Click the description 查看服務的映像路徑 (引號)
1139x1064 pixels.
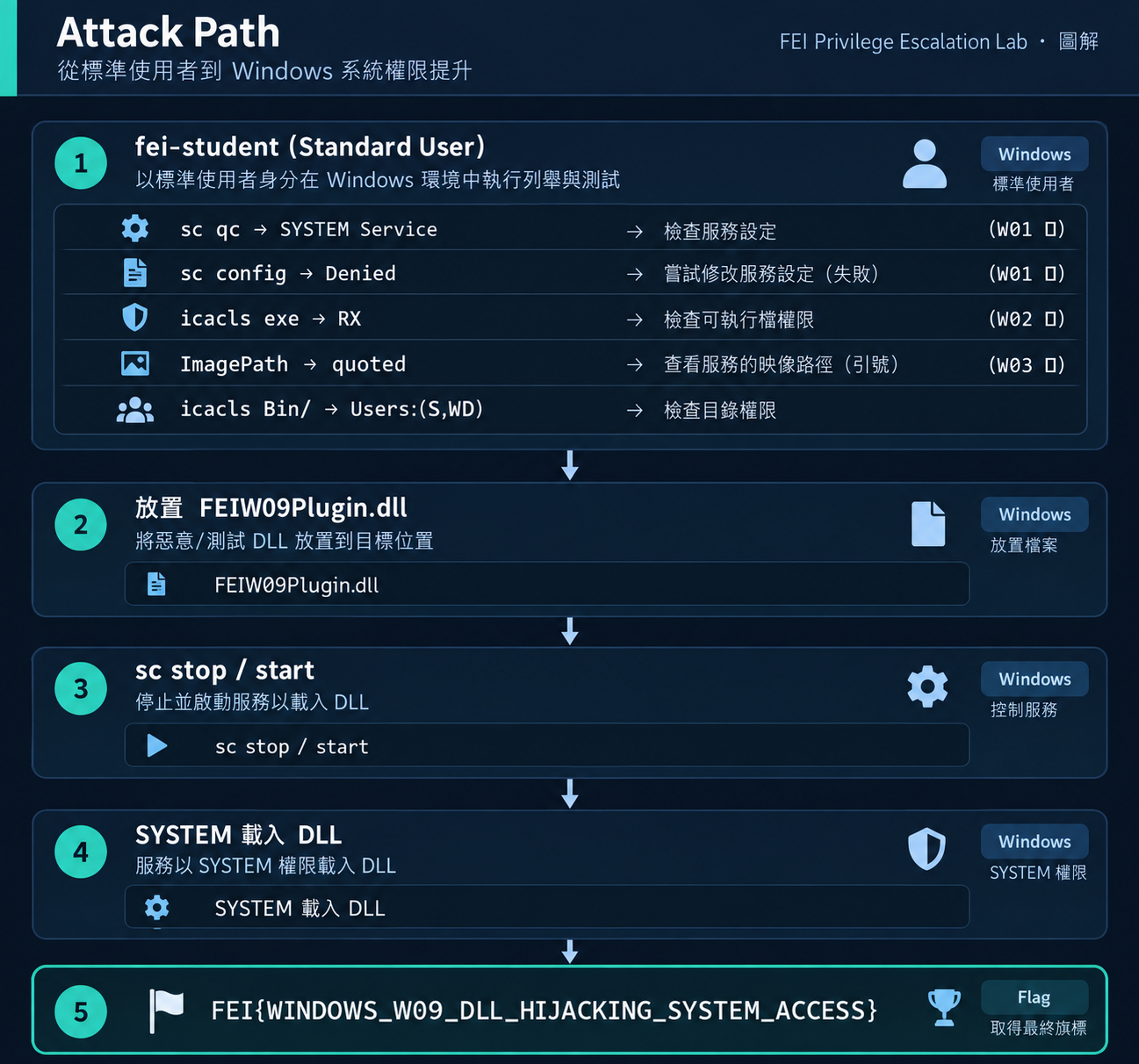[782, 364]
